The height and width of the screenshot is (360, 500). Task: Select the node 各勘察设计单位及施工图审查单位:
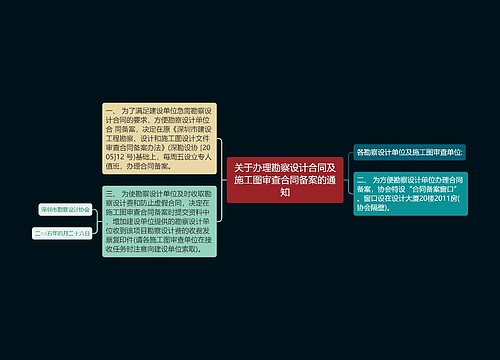[409, 152]
